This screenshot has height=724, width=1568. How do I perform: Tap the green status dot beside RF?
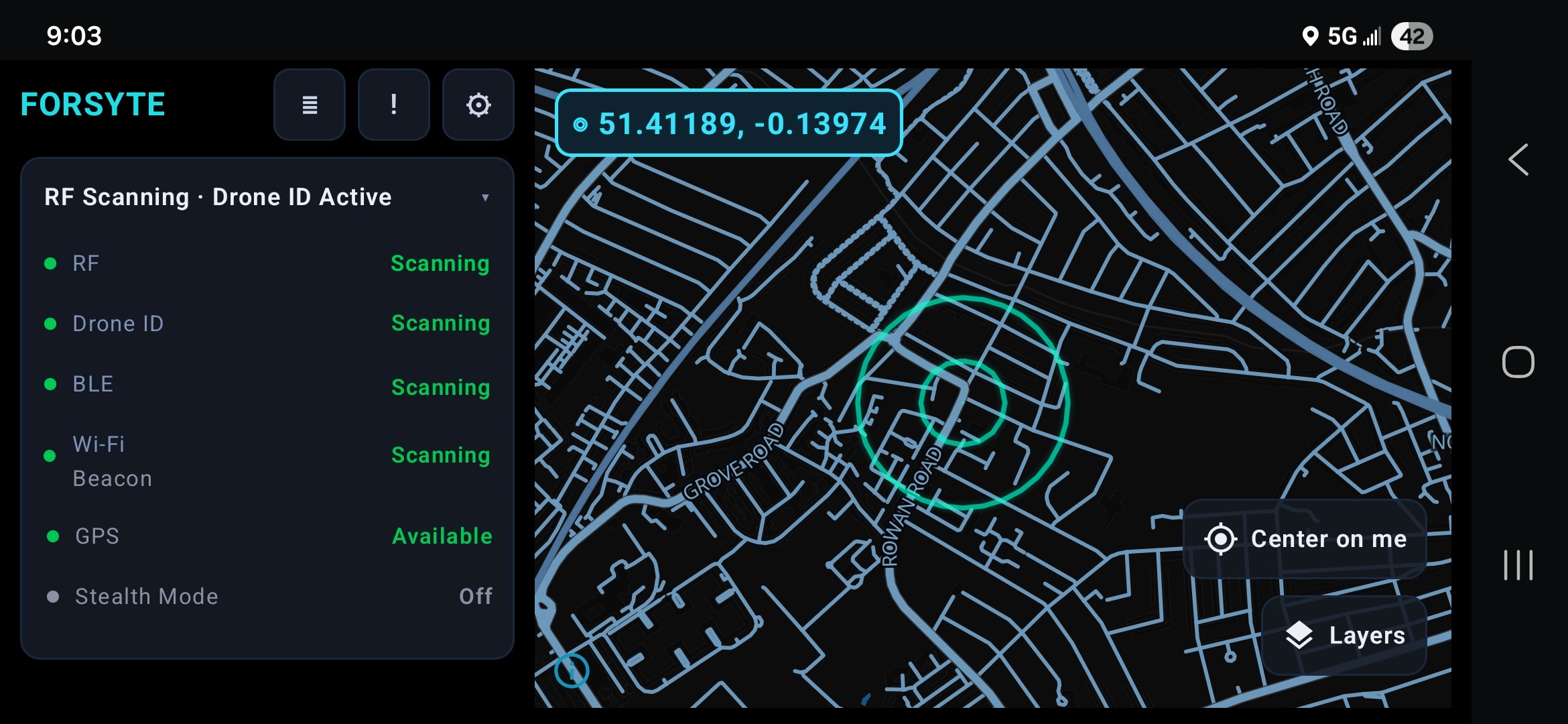click(50, 263)
